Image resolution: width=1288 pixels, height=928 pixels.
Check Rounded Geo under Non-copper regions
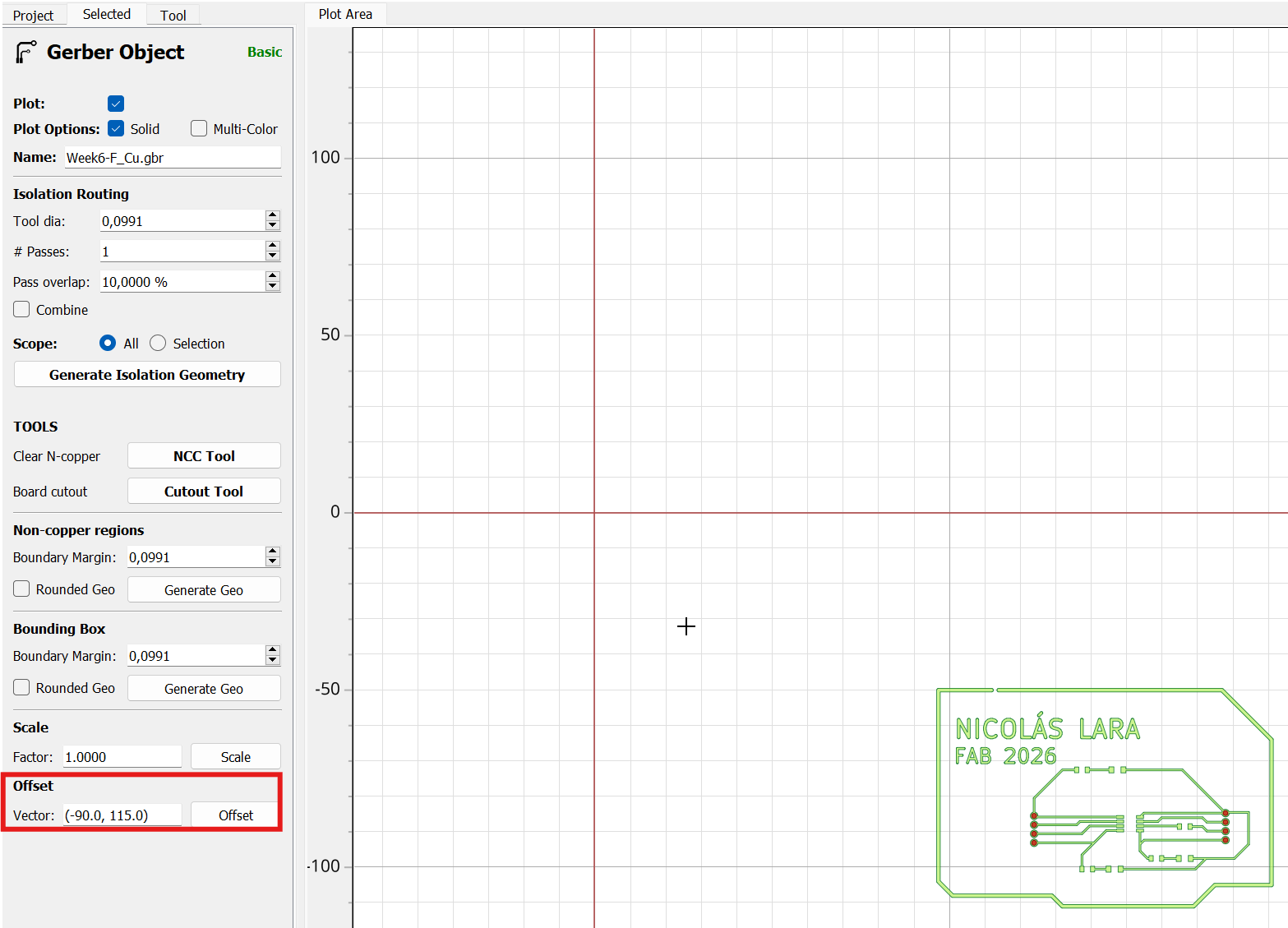click(21, 589)
